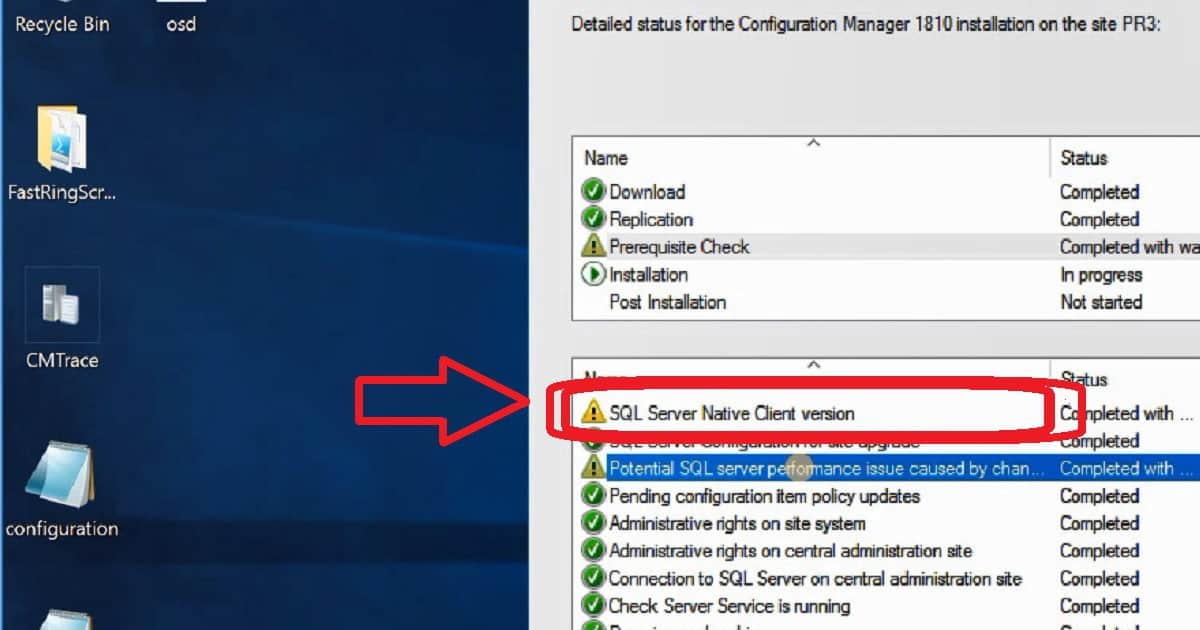Select the Download row

[886, 191]
